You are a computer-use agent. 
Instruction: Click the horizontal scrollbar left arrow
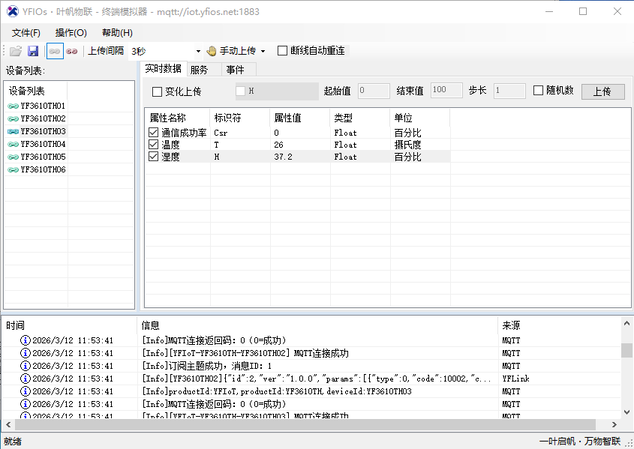(x=8, y=424)
